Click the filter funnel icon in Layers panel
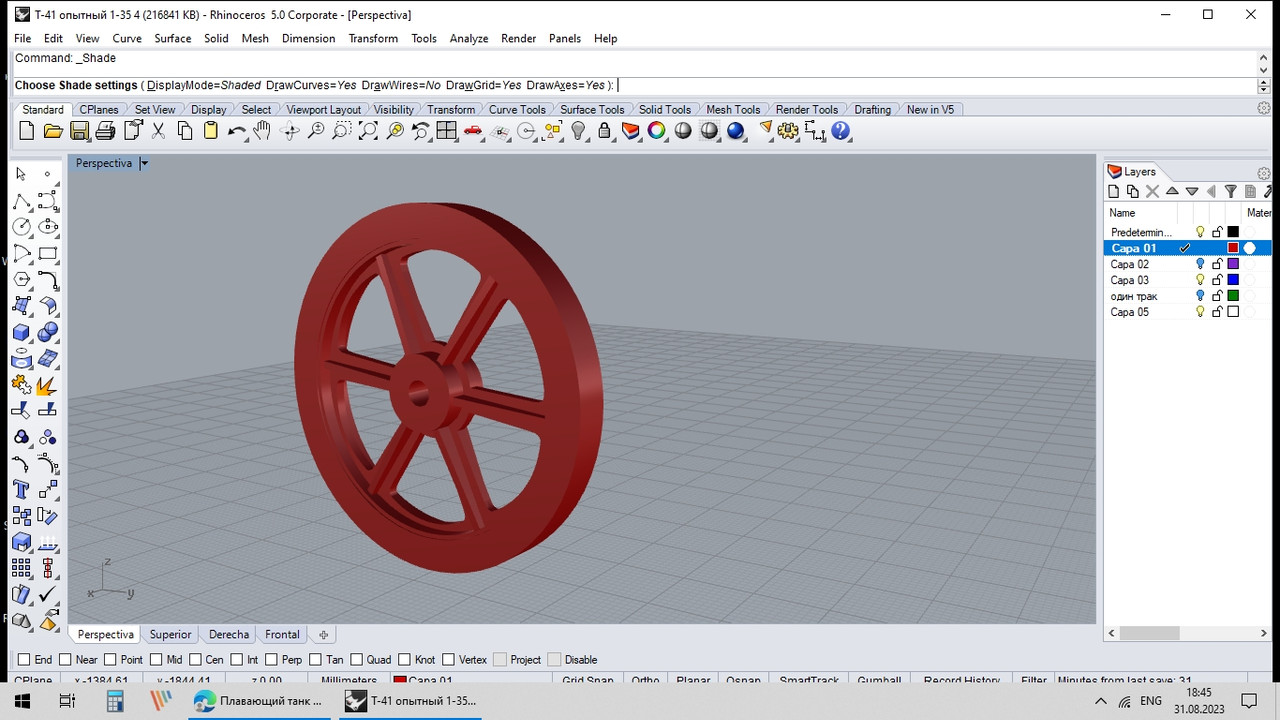The height and width of the screenshot is (720, 1280). (1231, 191)
